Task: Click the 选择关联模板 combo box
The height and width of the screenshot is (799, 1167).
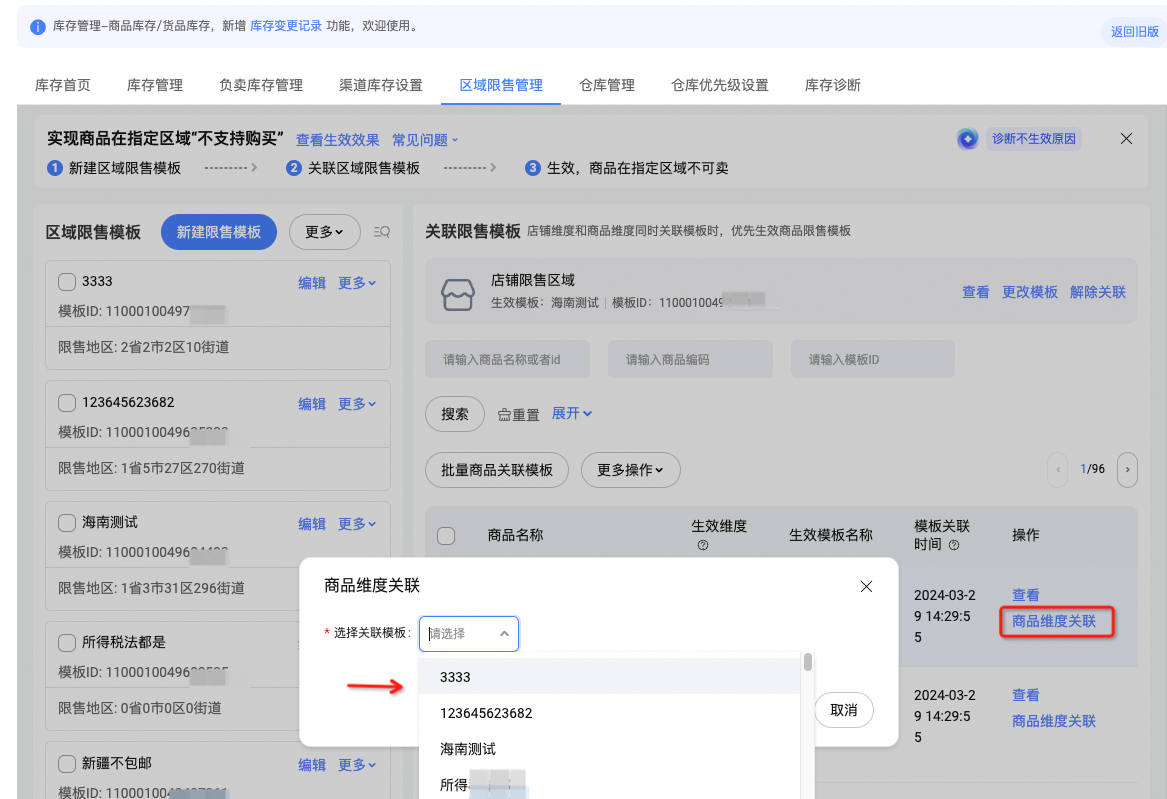Action: [469, 634]
